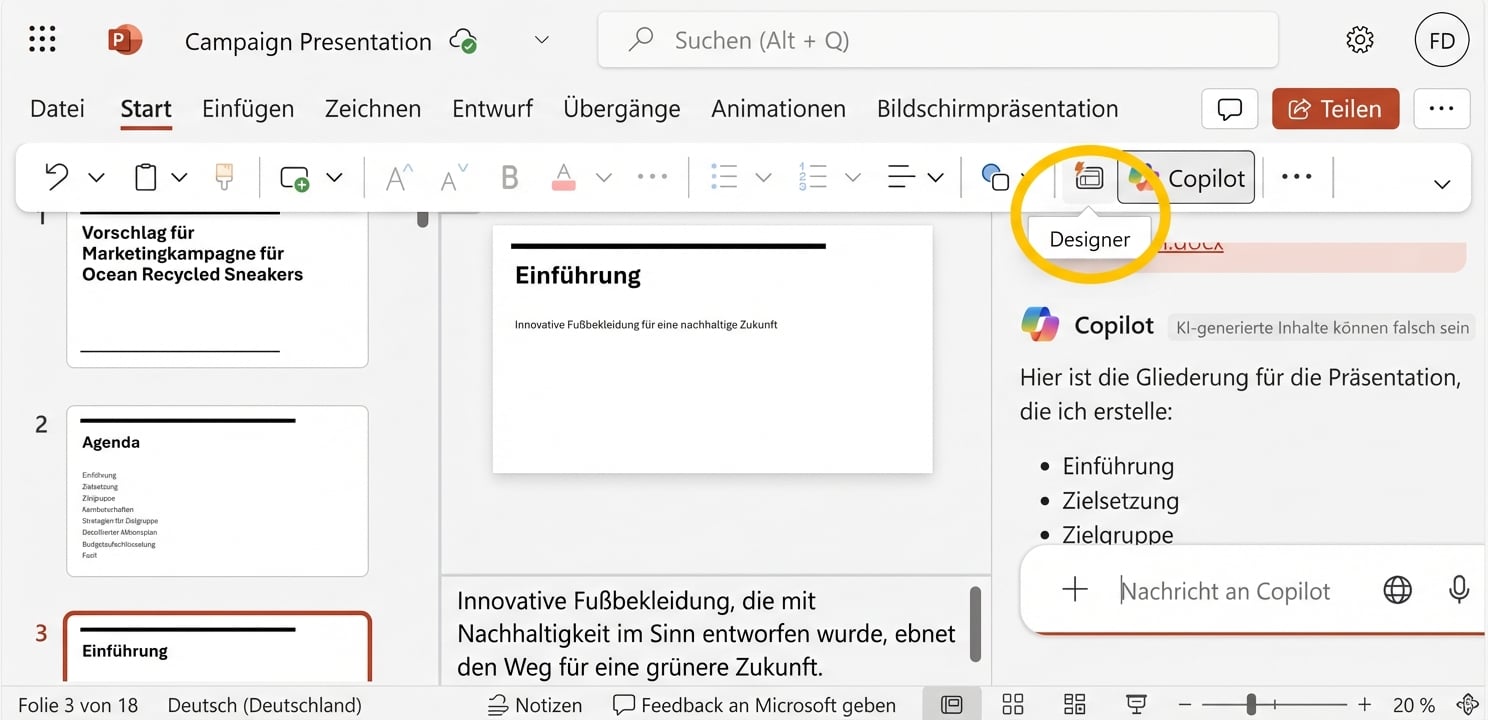Open the text alignment dropdown
1488x720 pixels.
pos(938,176)
